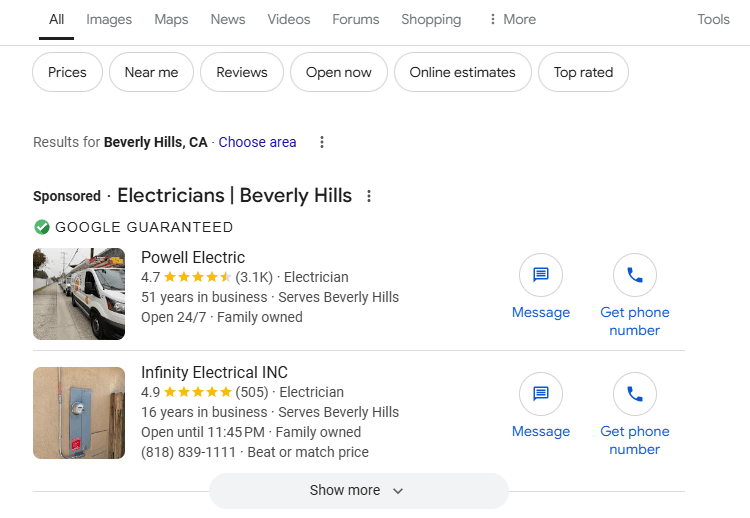Message Infinity Electrical INC via chat icon
This screenshot has height=518, width=750.
tap(541, 394)
